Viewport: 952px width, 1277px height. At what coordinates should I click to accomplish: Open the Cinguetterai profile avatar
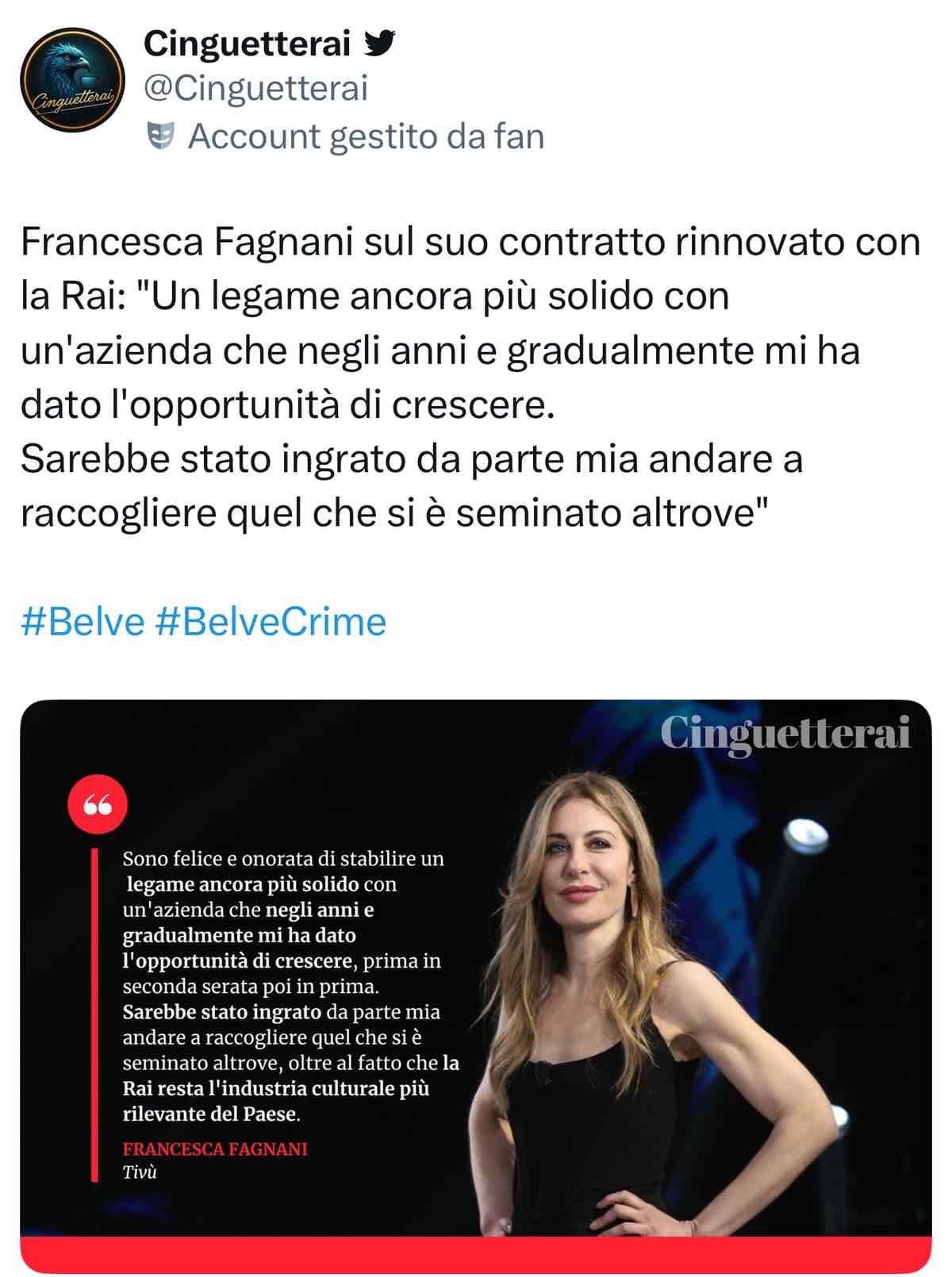click(72, 79)
